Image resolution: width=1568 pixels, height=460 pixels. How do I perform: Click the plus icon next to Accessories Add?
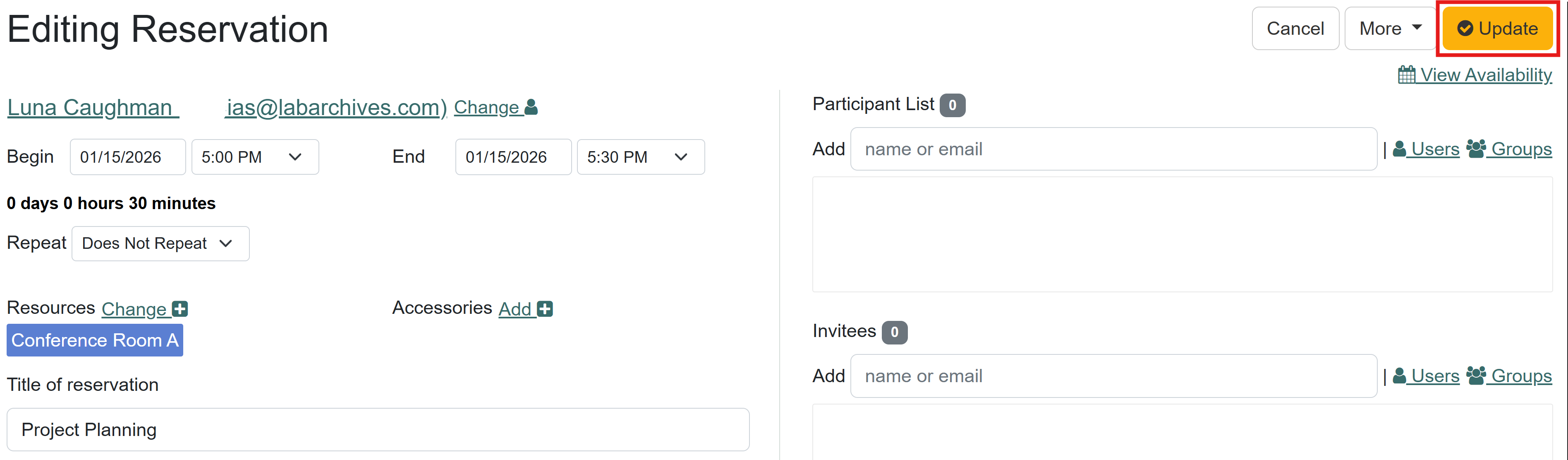tap(546, 309)
